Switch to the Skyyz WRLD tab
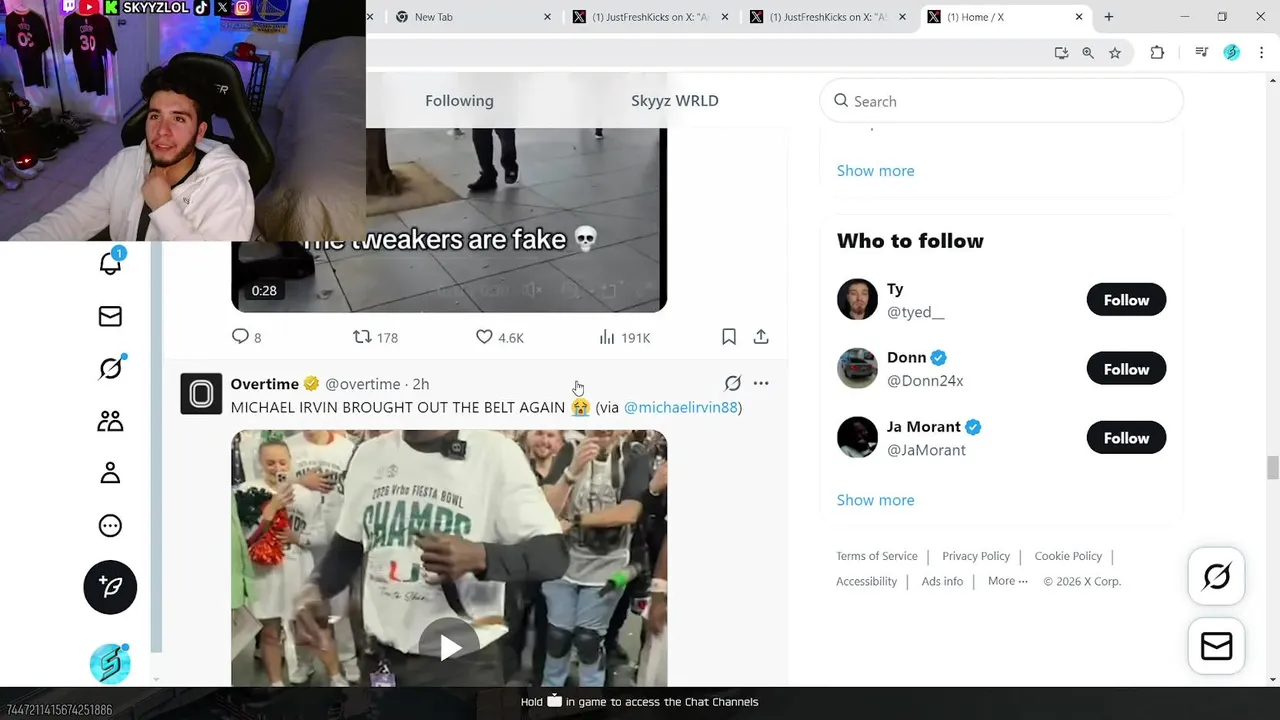Viewport: 1280px width, 720px height. 675,100
